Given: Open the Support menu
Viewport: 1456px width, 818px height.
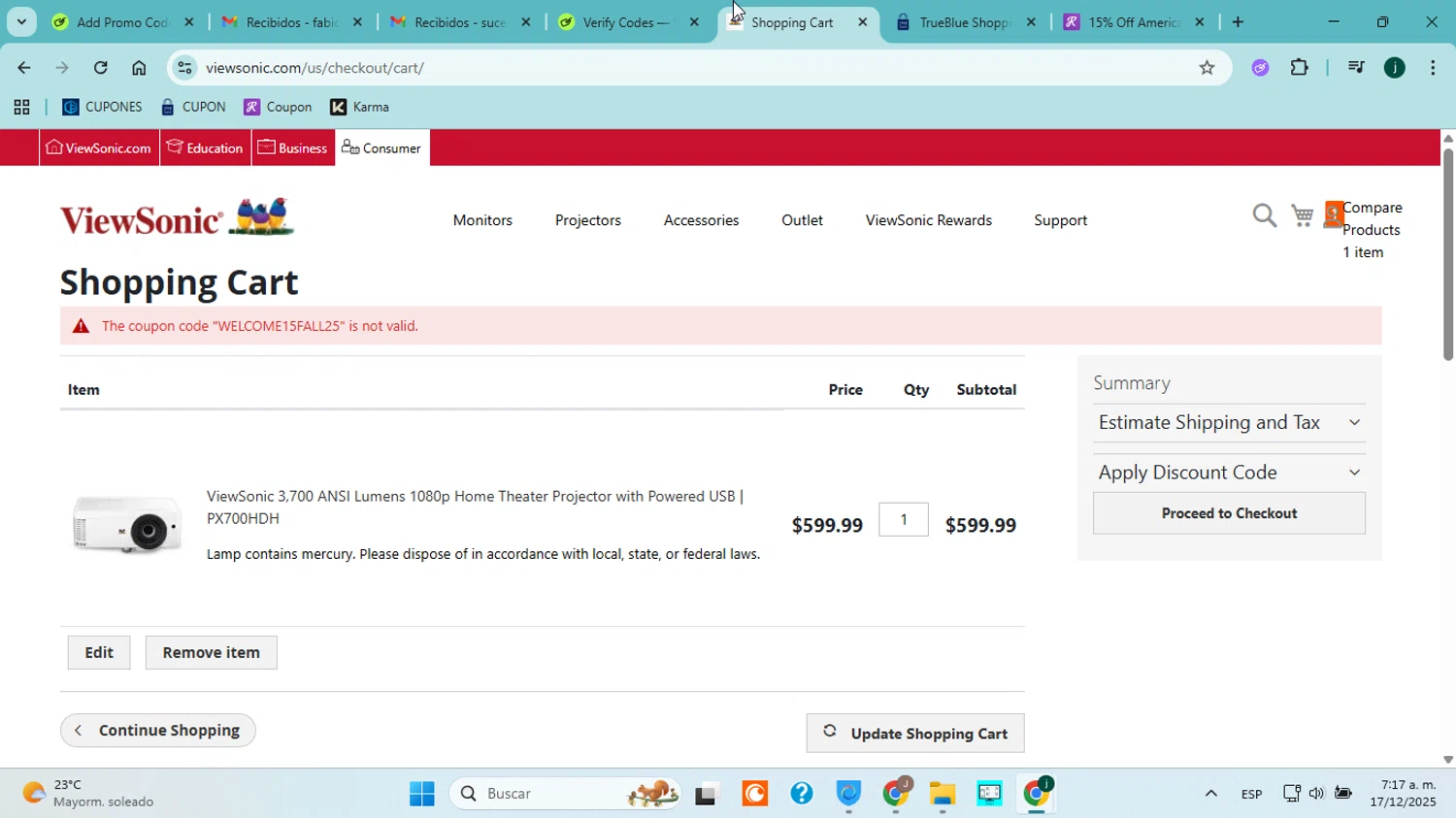Looking at the screenshot, I should pyautogui.click(x=1061, y=220).
